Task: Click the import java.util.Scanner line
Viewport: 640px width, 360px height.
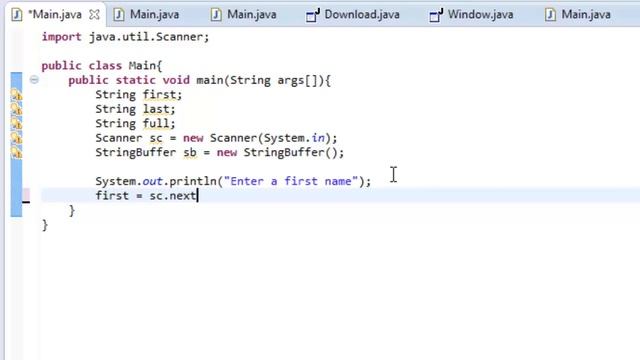Action: tap(125, 37)
